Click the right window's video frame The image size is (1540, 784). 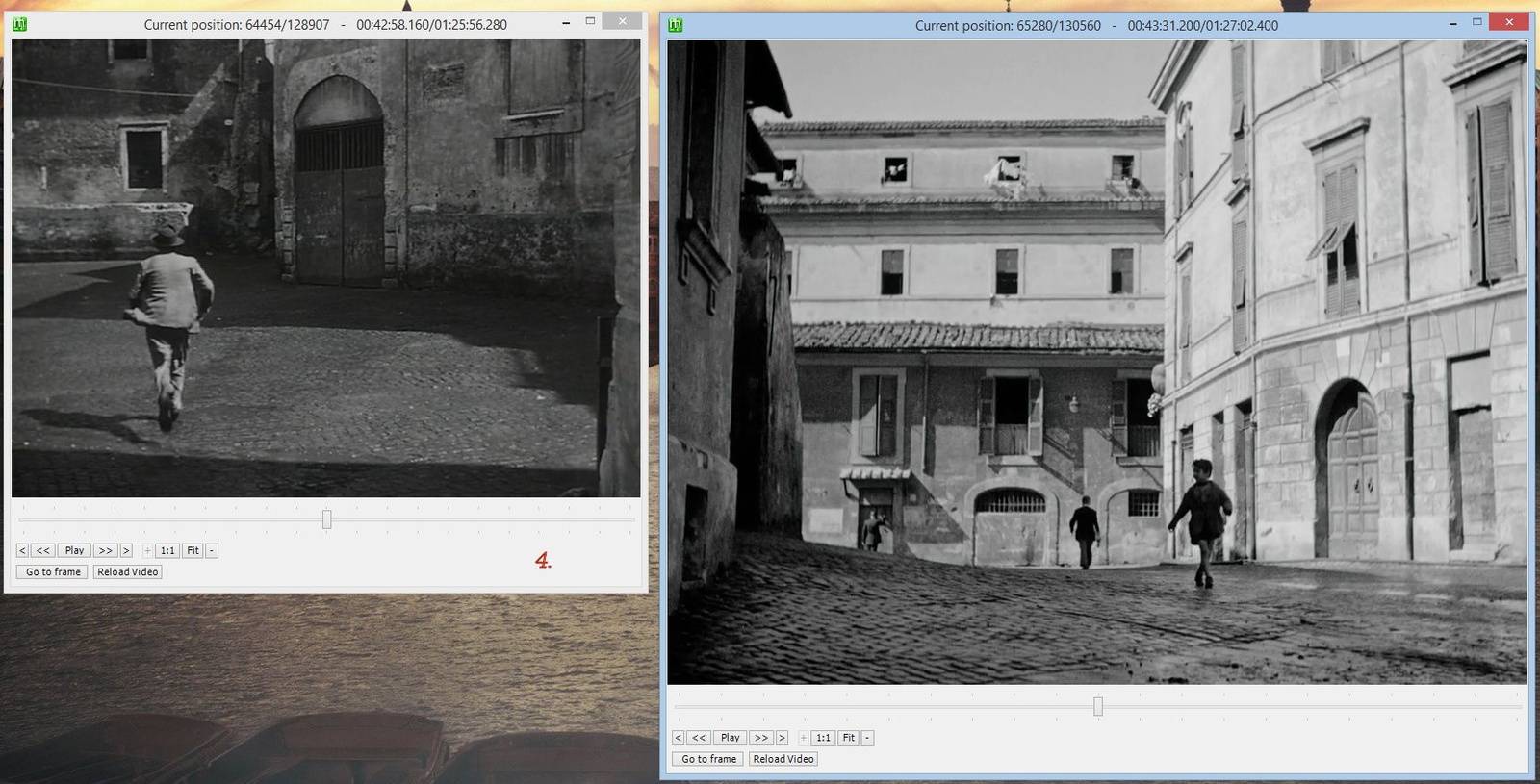(x=1097, y=362)
